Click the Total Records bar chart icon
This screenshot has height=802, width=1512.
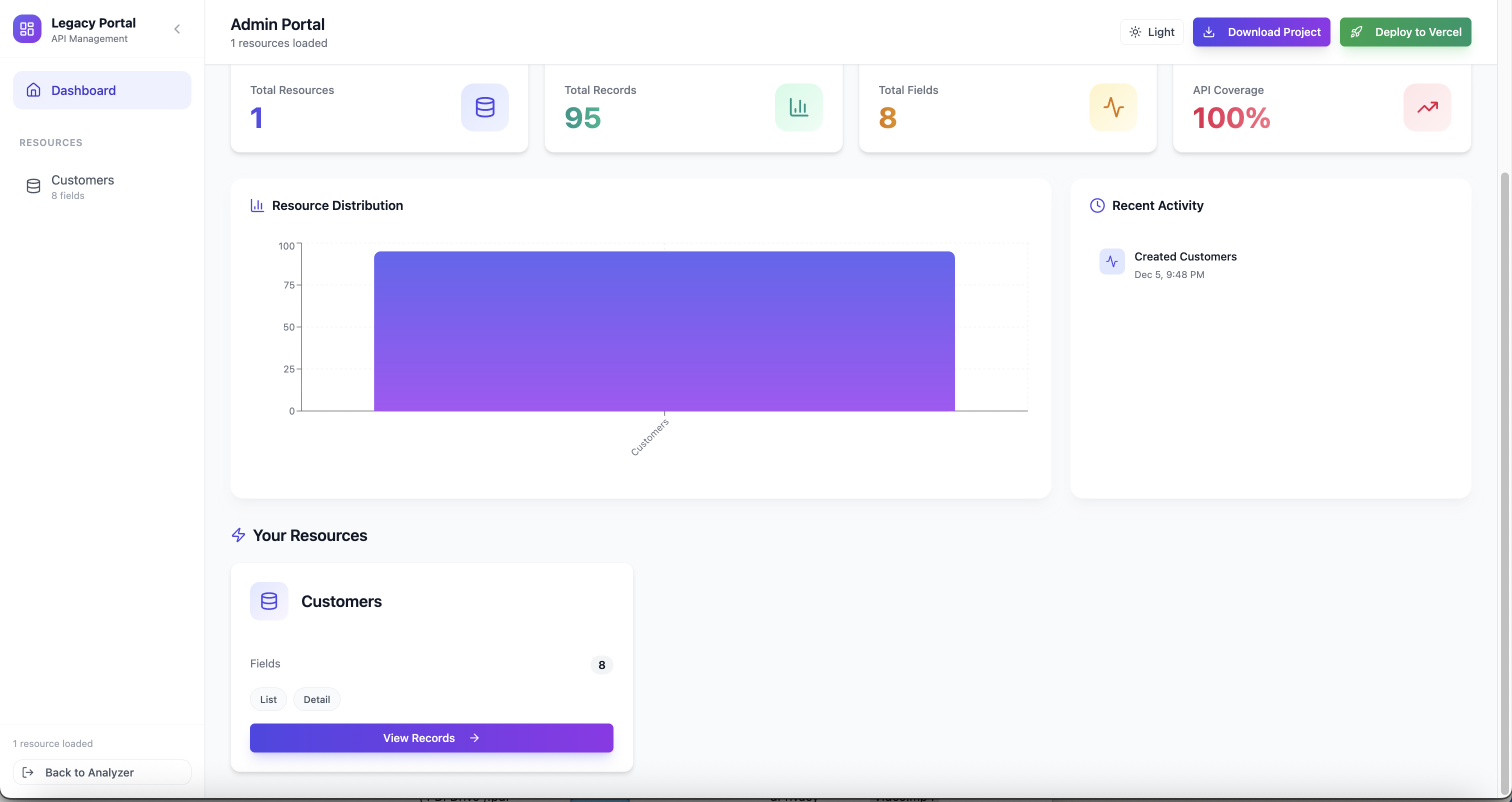[x=798, y=107]
